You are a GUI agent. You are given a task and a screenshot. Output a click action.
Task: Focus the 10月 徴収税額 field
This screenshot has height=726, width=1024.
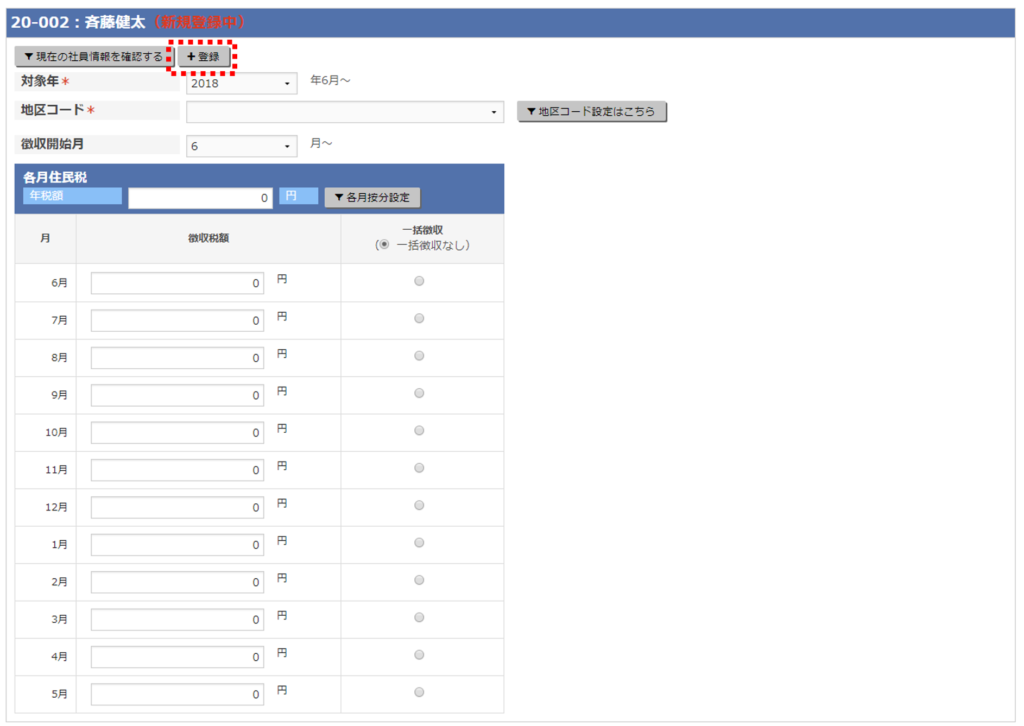click(177, 433)
